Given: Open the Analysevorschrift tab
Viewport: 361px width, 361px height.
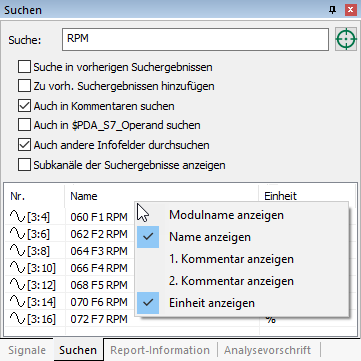Looking at the screenshot, I should click(268, 350).
